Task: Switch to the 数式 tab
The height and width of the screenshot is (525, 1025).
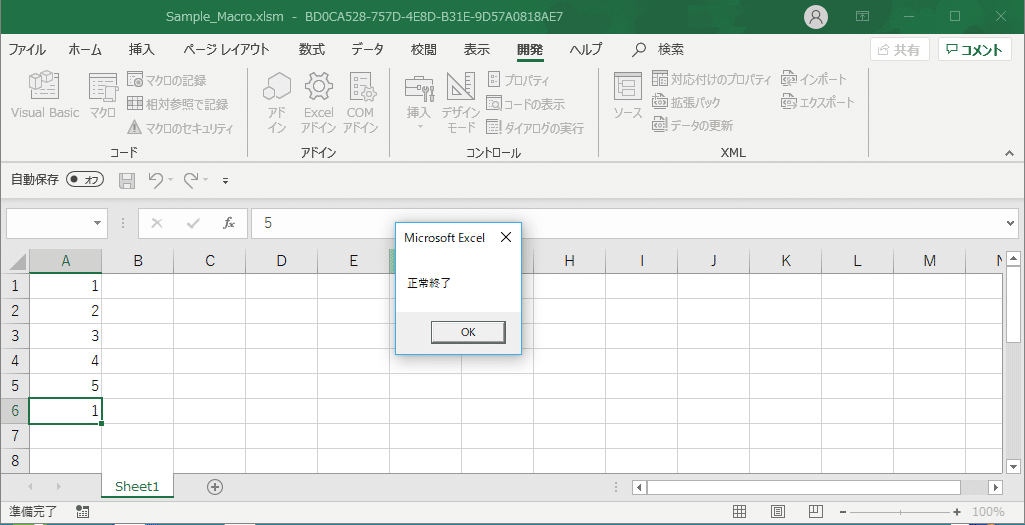Action: pos(312,50)
